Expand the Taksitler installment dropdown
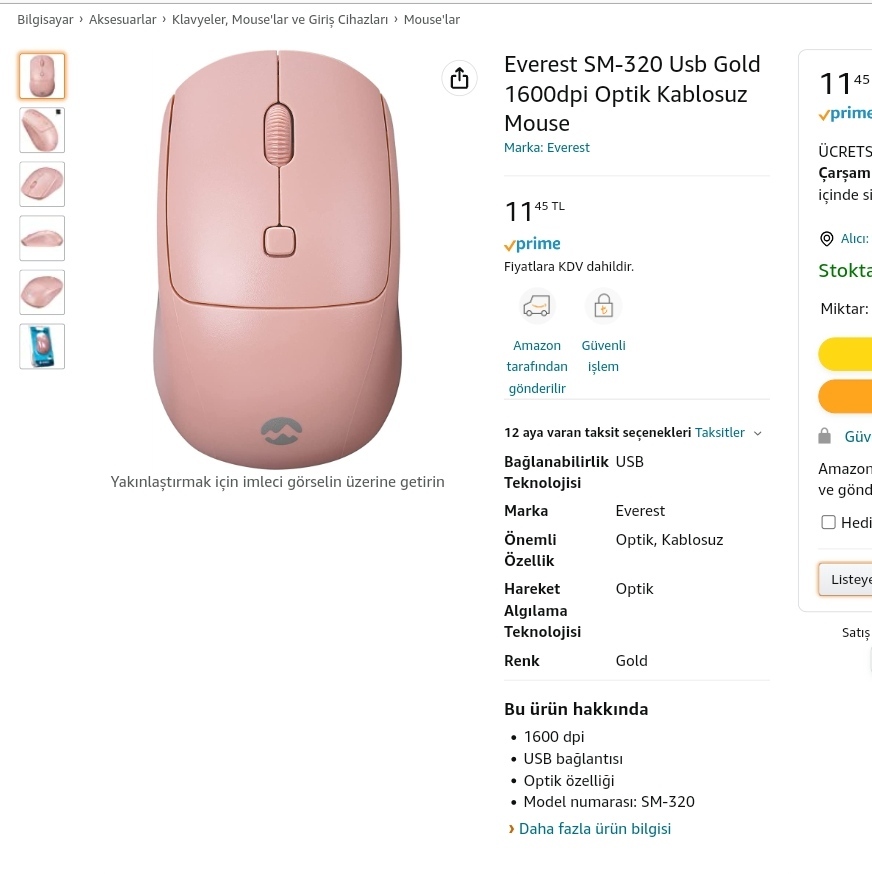The height and width of the screenshot is (874, 872). [728, 433]
